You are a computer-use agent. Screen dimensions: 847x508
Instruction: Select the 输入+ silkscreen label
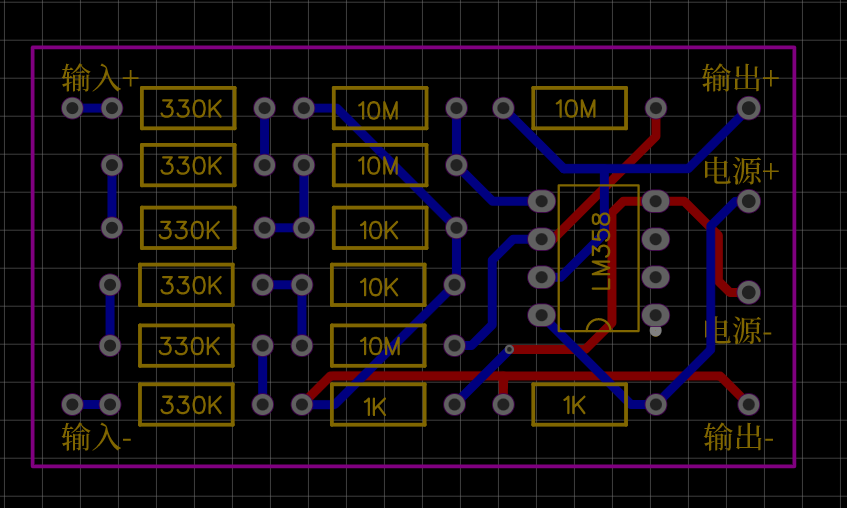(x=100, y=78)
